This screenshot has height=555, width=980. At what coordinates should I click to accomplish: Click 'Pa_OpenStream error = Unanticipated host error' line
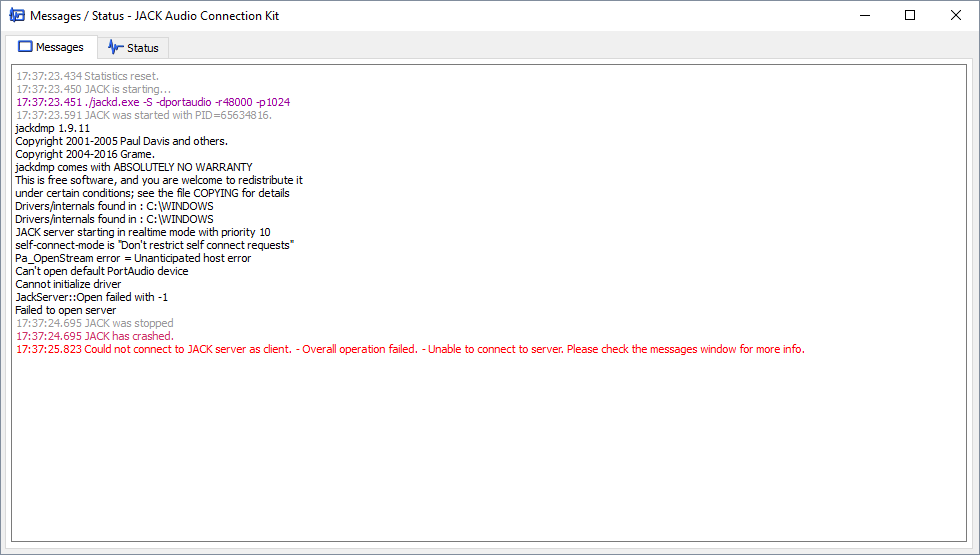point(133,258)
